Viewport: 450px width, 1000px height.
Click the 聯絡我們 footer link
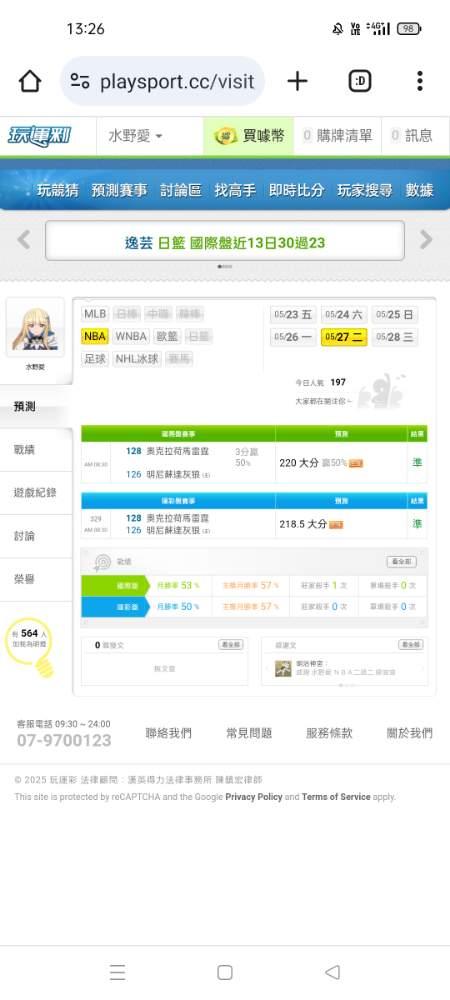pos(168,733)
